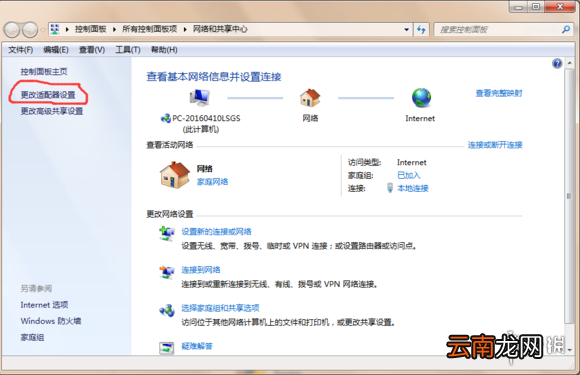Open the 编辑(E) menu
The height and width of the screenshot is (375, 580).
(x=55, y=50)
